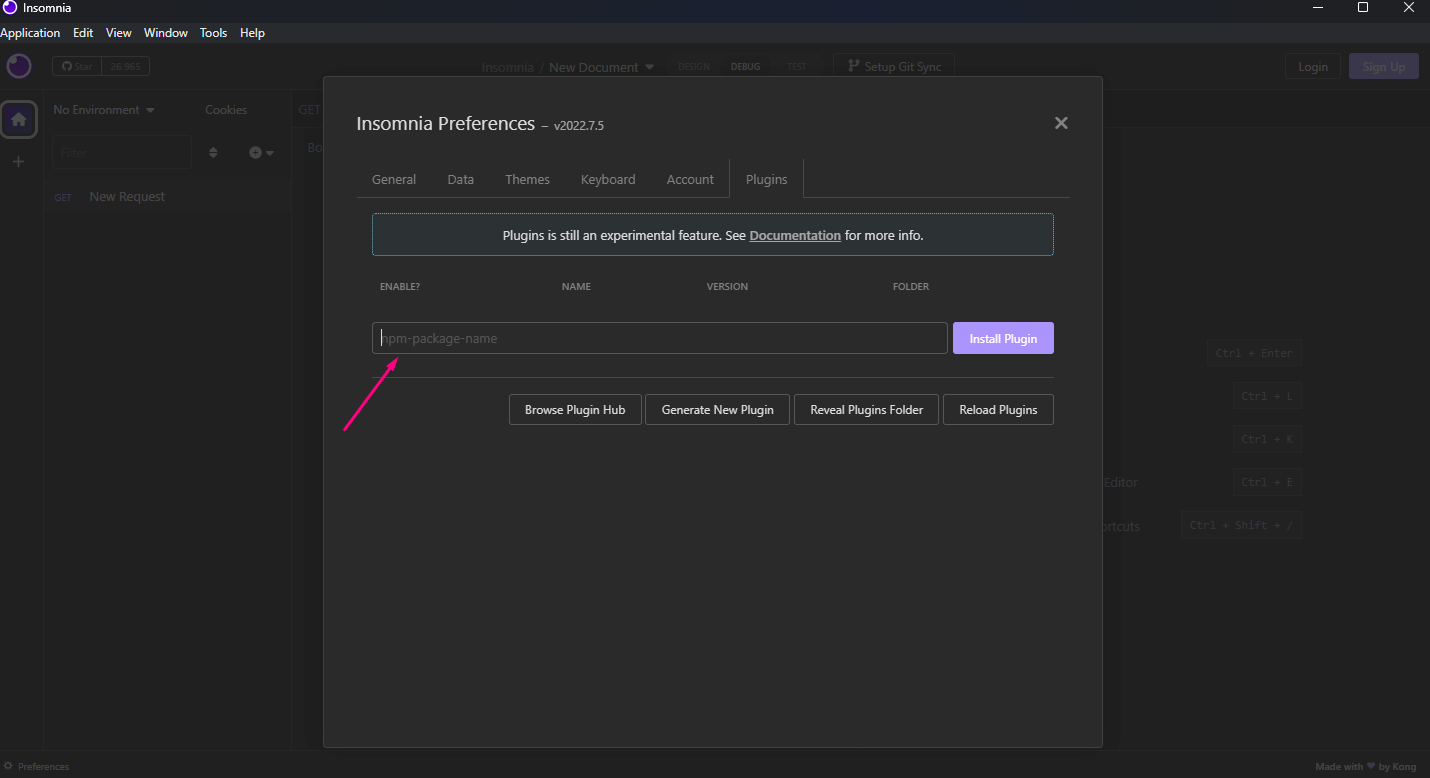Open the Edit menu
This screenshot has height=778, width=1430.
[x=83, y=33]
